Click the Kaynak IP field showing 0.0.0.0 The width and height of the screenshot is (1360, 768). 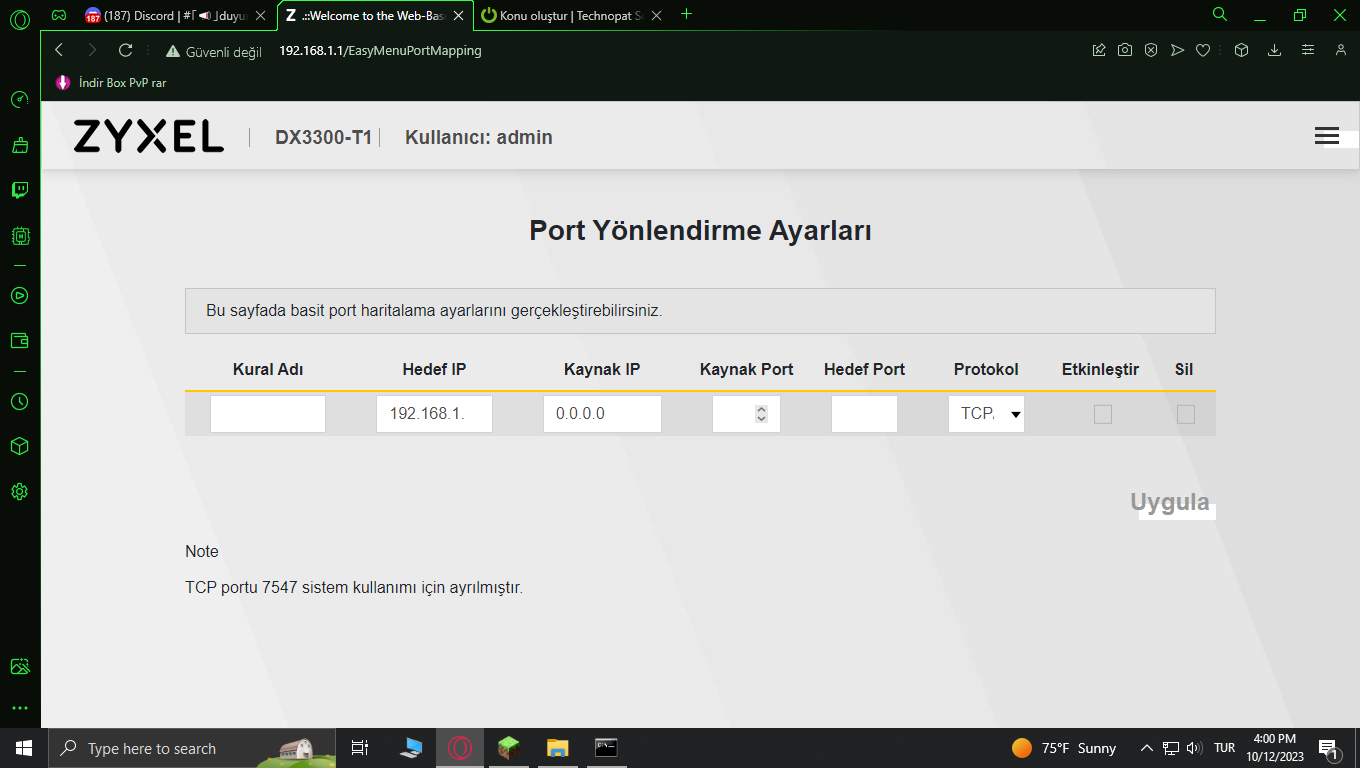(602, 414)
